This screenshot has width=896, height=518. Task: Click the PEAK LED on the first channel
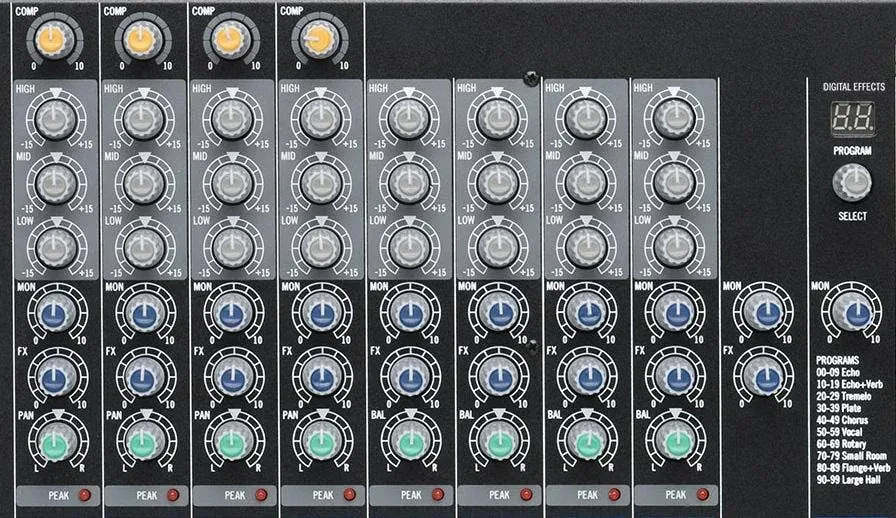[84, 495]
